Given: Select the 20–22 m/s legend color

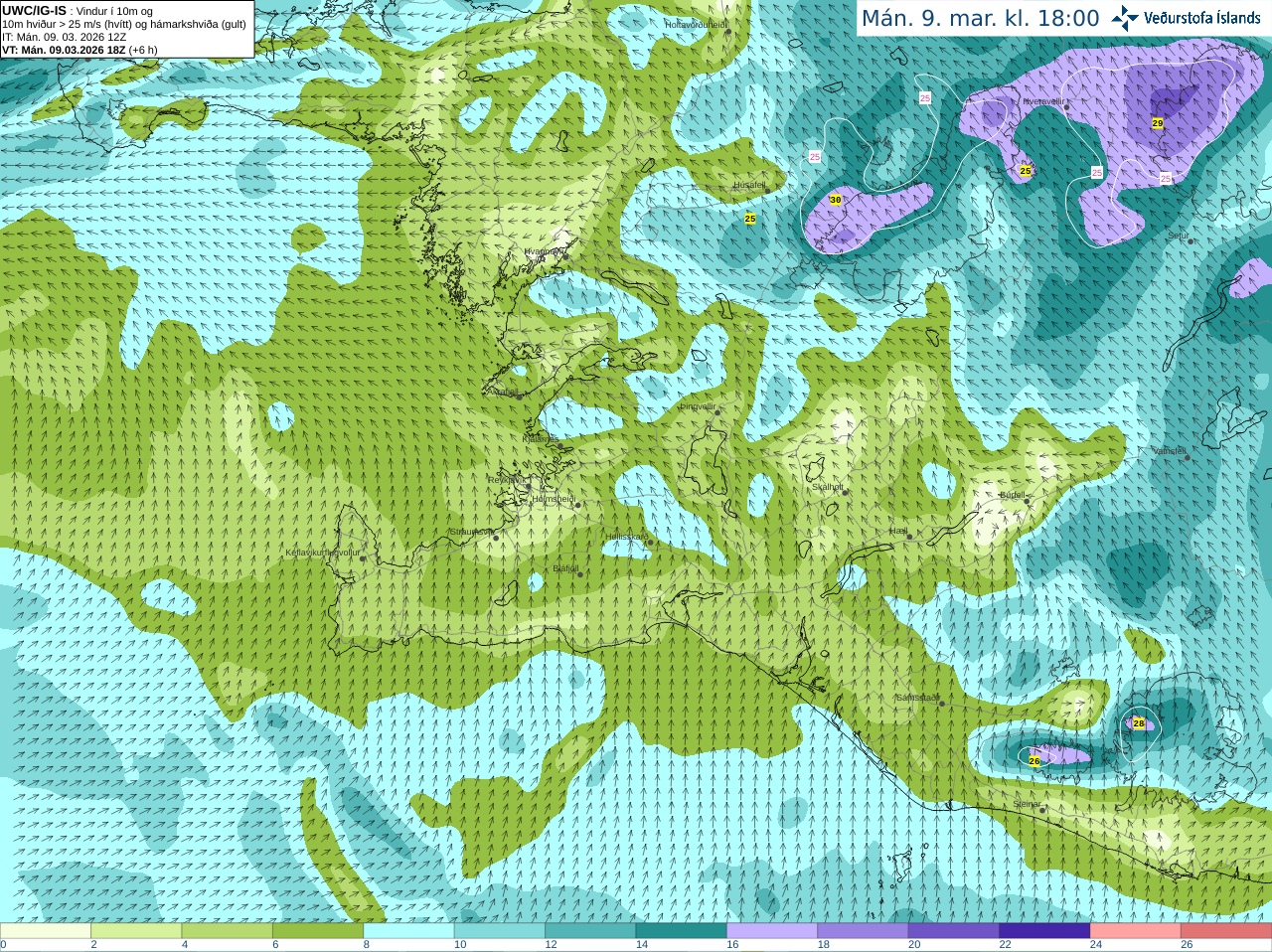Looking at the screenshot, I should coord(954,931).
